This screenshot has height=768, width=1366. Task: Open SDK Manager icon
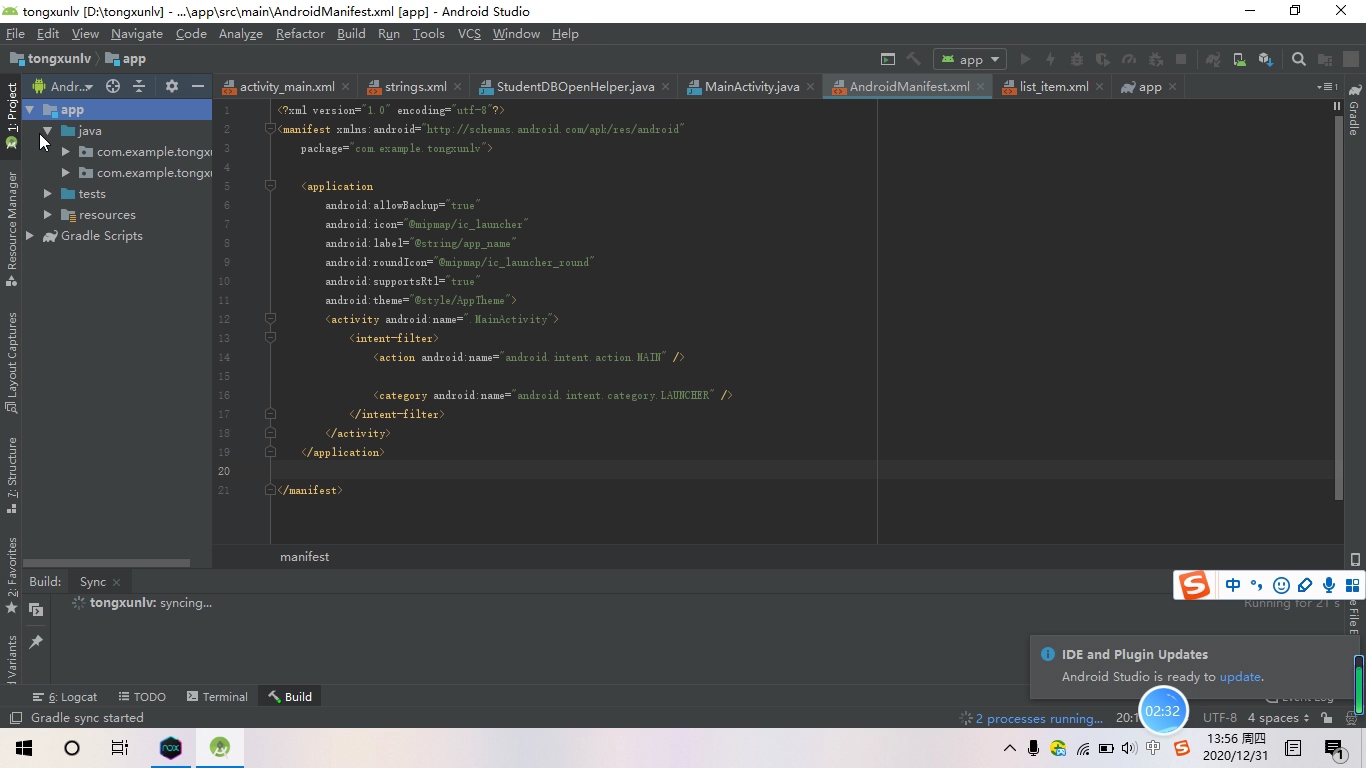coord(1265,59)
